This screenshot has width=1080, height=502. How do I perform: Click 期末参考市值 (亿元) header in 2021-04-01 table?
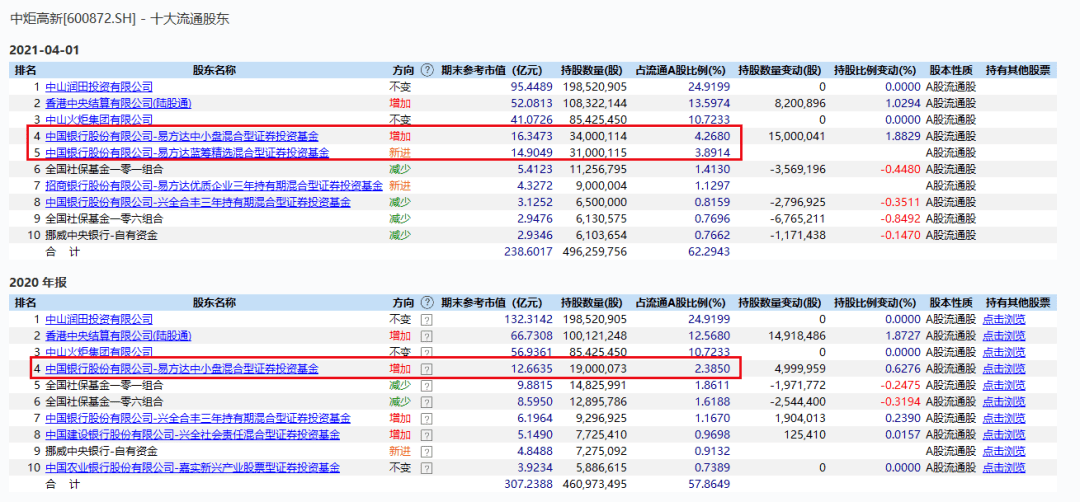492,70
